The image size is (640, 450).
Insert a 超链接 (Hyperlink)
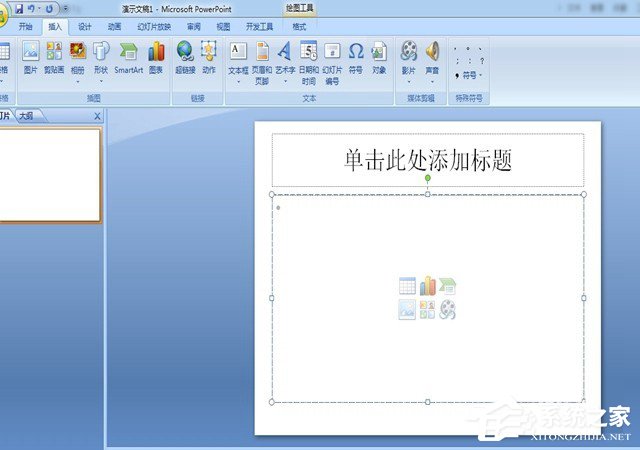185,56
